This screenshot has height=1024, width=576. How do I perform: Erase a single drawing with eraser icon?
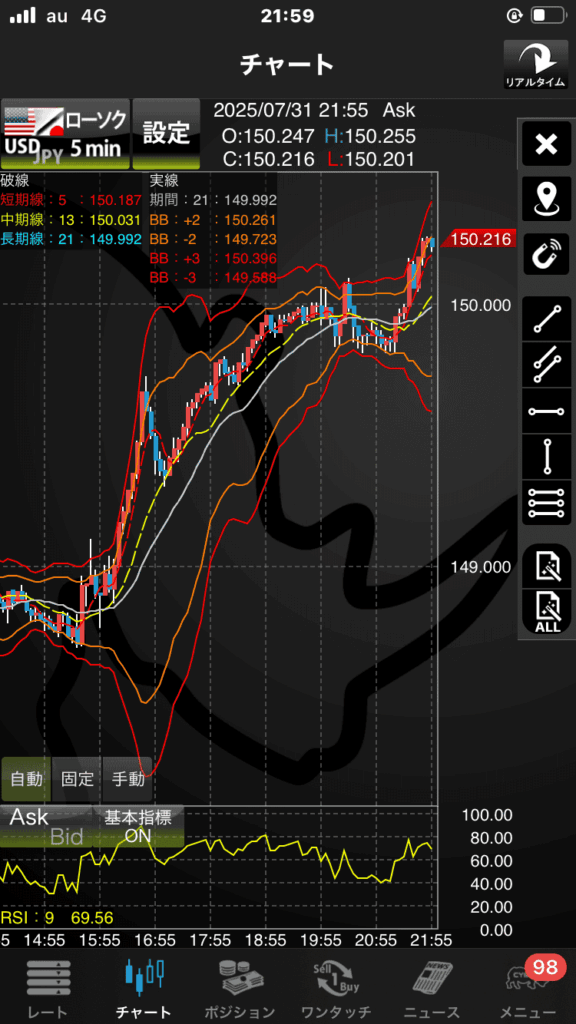[547, 566]
